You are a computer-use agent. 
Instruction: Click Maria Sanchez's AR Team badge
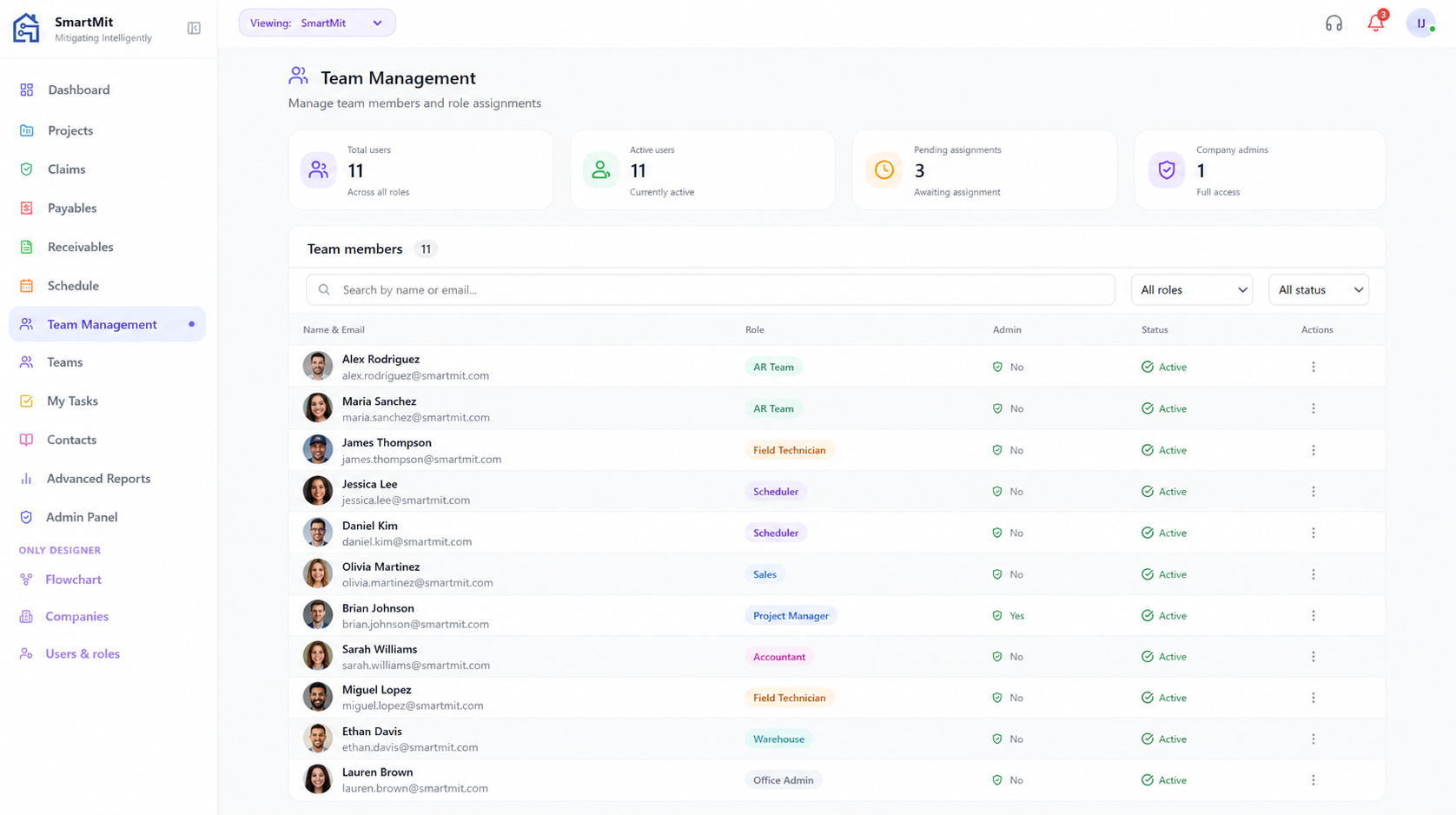(x=773, y=408)
